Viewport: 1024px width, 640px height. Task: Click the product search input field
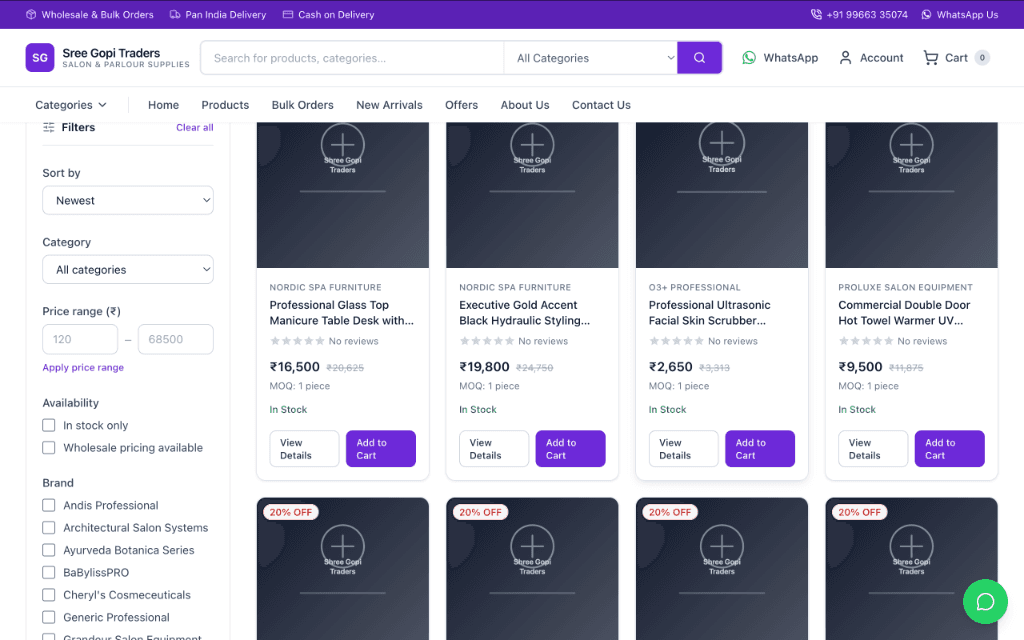click(353, 57)
